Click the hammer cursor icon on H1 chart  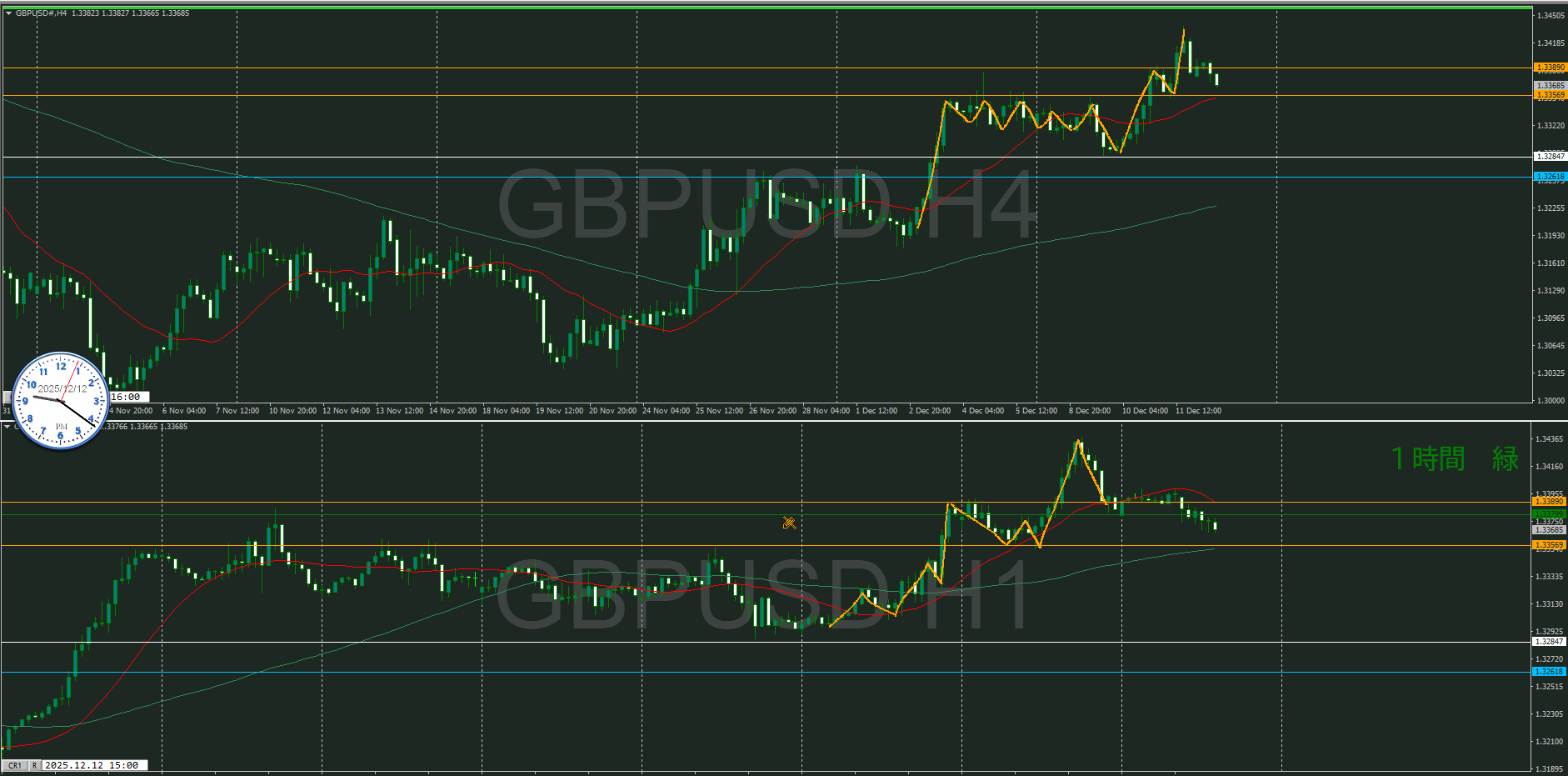789,523
